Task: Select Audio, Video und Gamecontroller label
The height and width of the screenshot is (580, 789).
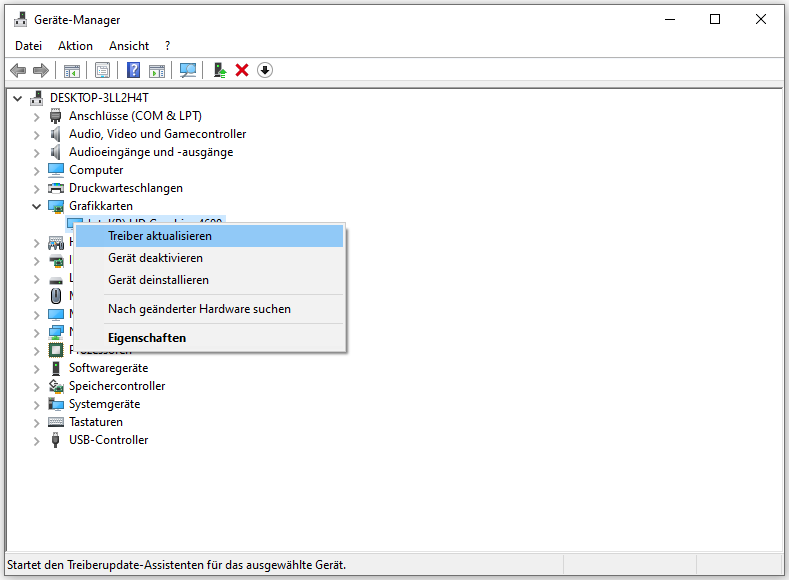Action: click(157, 134)
